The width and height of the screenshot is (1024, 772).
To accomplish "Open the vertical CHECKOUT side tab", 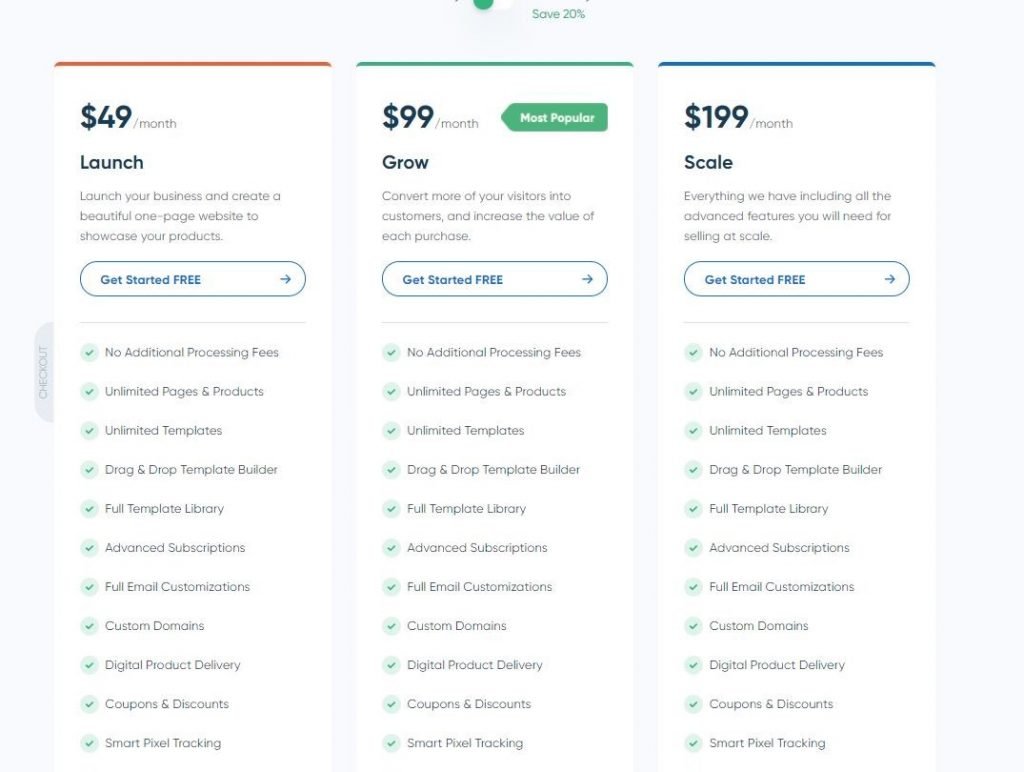I will pos(44,372).
